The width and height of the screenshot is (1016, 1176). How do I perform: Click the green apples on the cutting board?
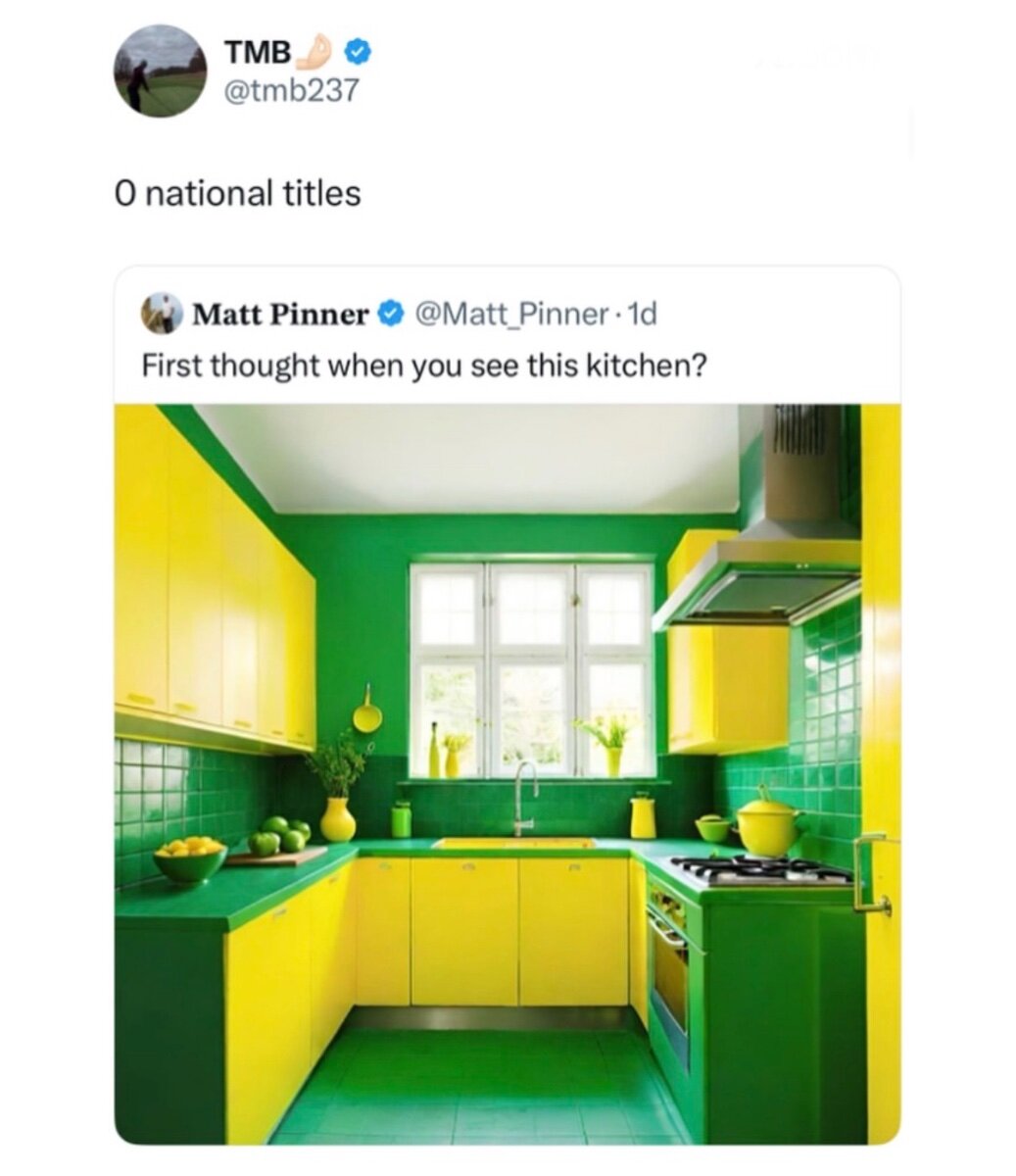[277, 836]
